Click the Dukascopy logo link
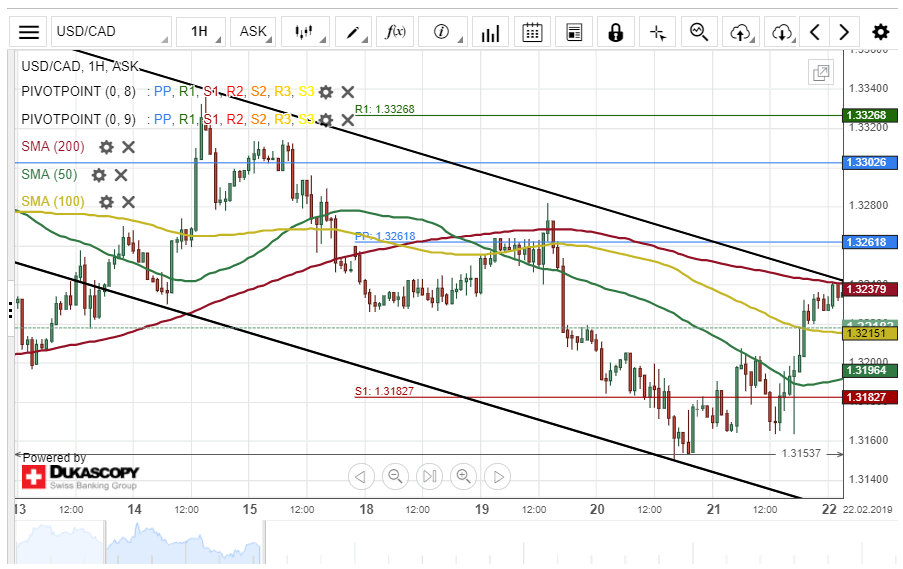 tap(80, 477)
